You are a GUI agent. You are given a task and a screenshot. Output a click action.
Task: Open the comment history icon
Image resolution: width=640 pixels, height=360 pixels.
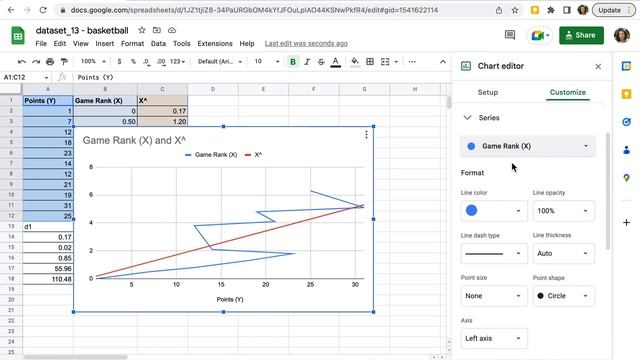pos(510,35)
